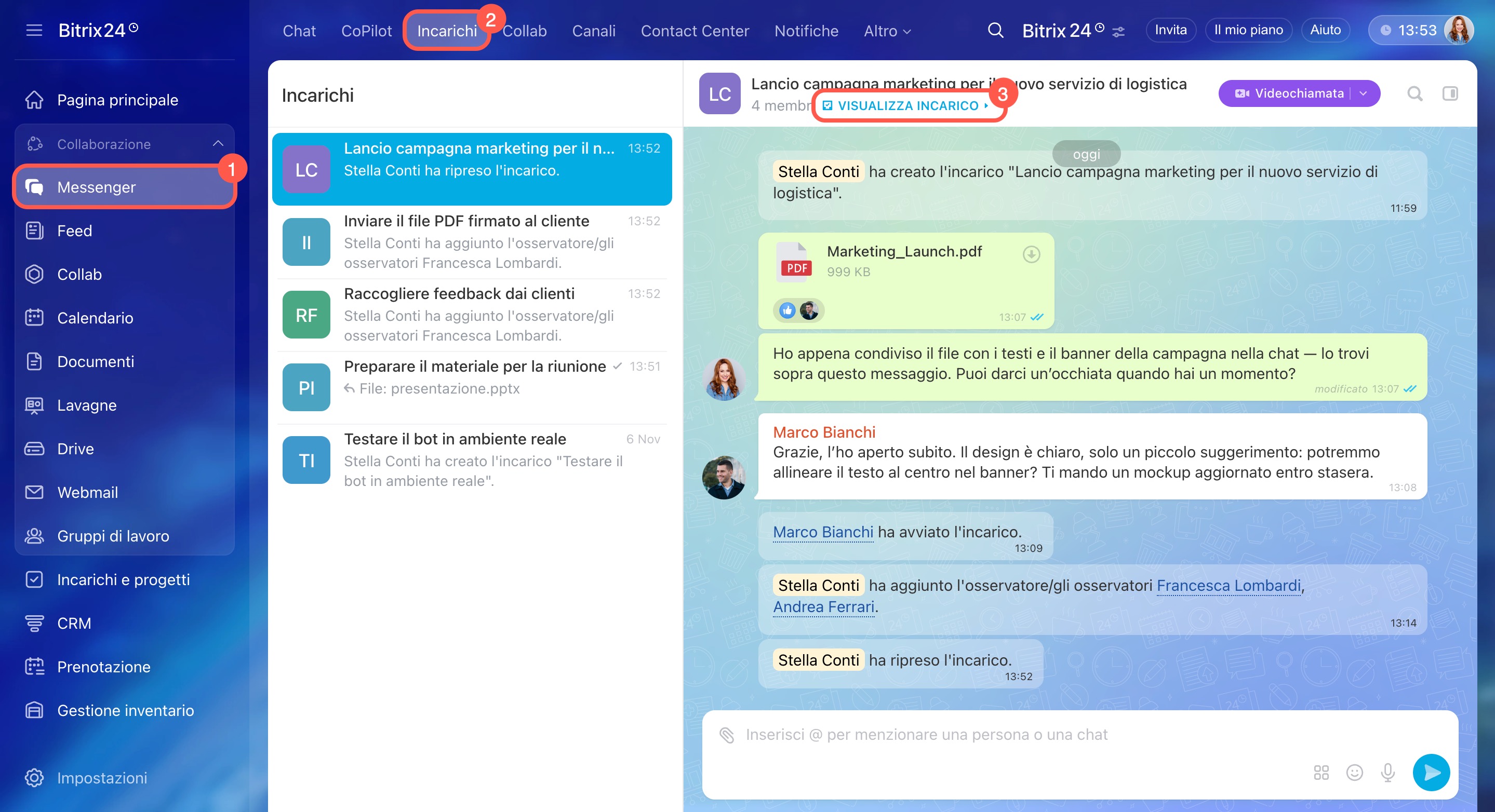This screenshot has width=1495, height=812.
Task: Toggle the chat sidebar panel
Action: coord(1450,93)
